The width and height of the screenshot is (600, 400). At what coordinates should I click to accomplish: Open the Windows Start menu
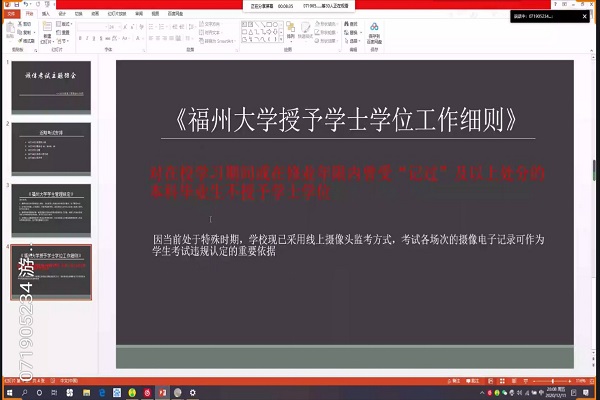(9, 392)
